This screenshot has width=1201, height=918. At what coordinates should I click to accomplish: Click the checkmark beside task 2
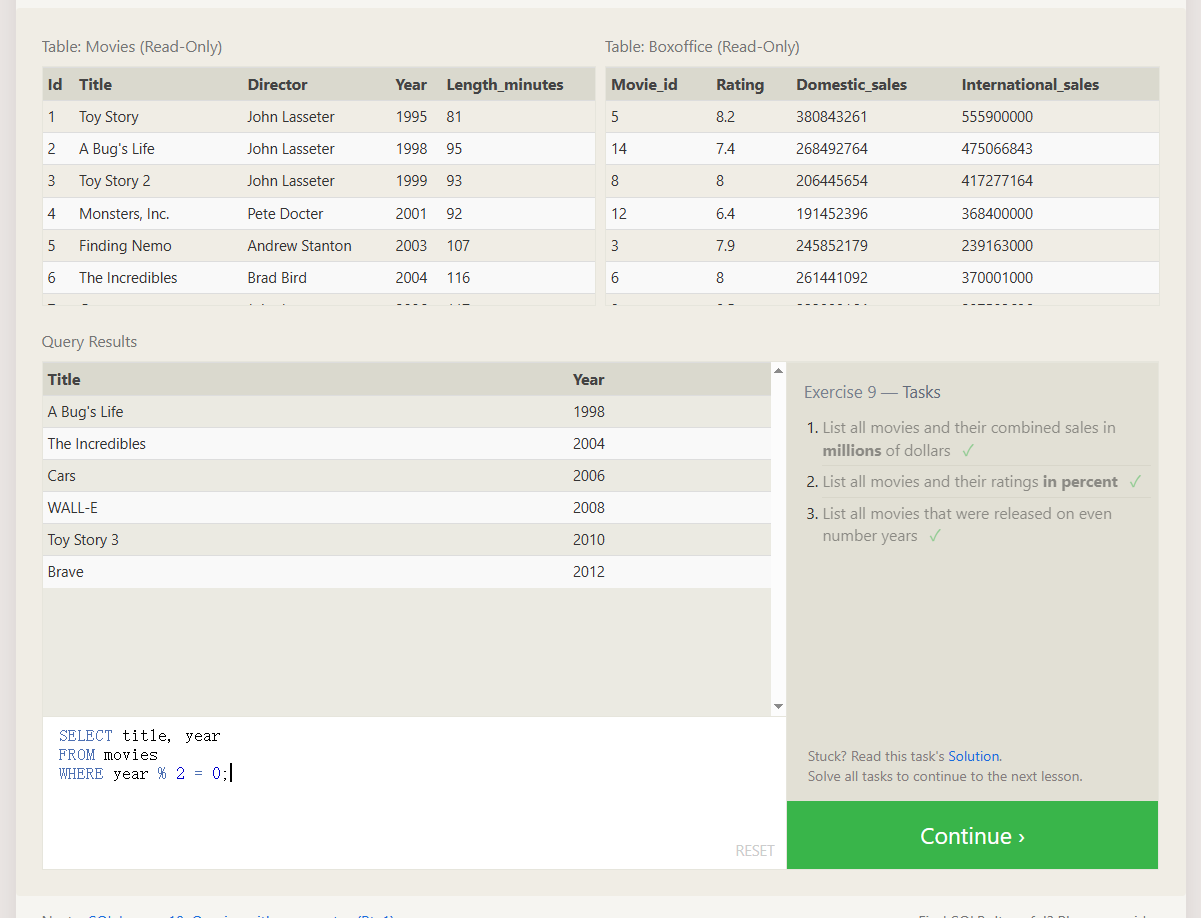pos(1135,482)
